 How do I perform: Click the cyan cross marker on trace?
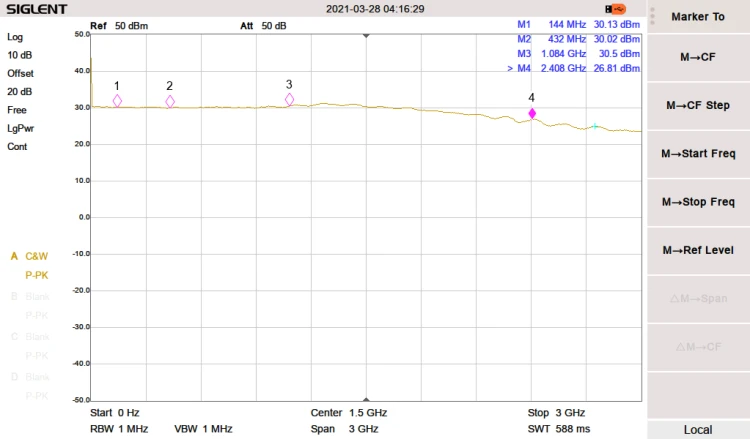[595, 126]
